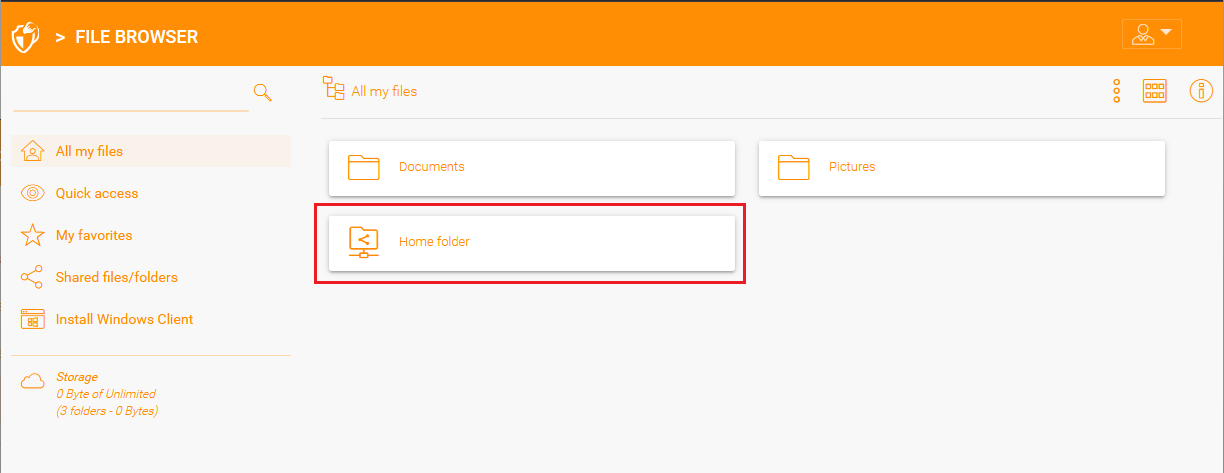Switch view with the grid layout icon
This screenshot has height=473, width=1224.
[x=1155, y=91]
